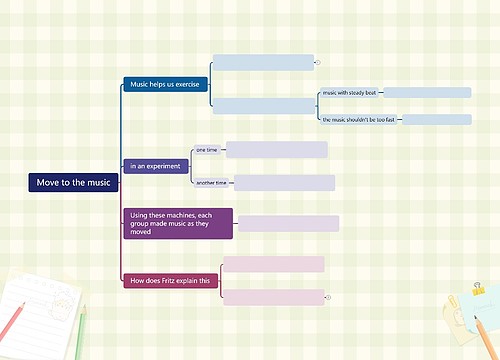Select 'the music shouldn't be too fast' subnode
Viewport: 500px width, 360px height.
359,119
